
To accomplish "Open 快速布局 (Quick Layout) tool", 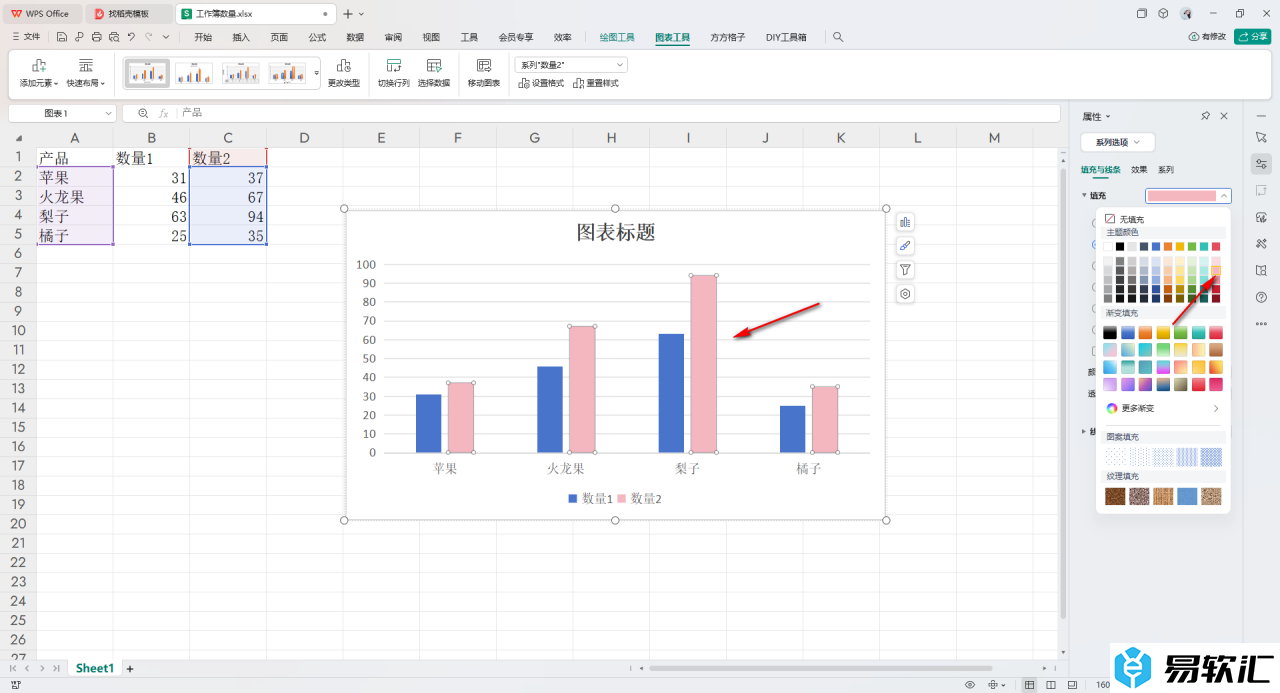I will click(x=86, y=73).
